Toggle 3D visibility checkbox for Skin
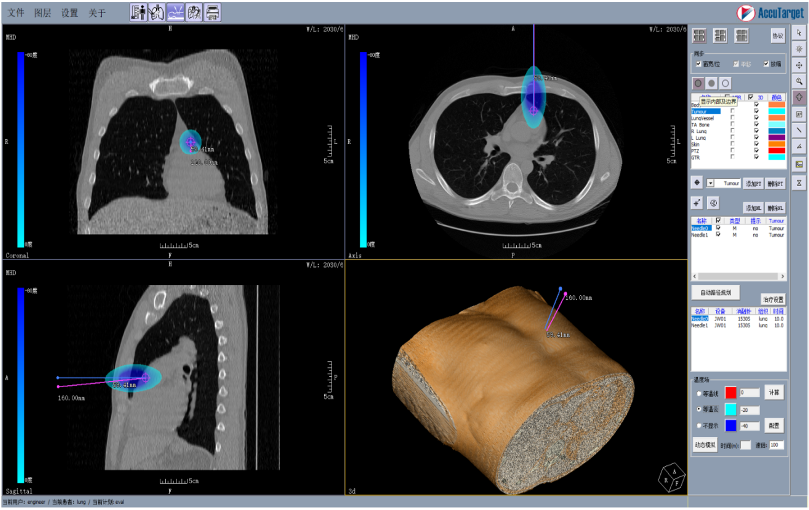This screenshot has height=510, width=809. (x=756, y=143)
